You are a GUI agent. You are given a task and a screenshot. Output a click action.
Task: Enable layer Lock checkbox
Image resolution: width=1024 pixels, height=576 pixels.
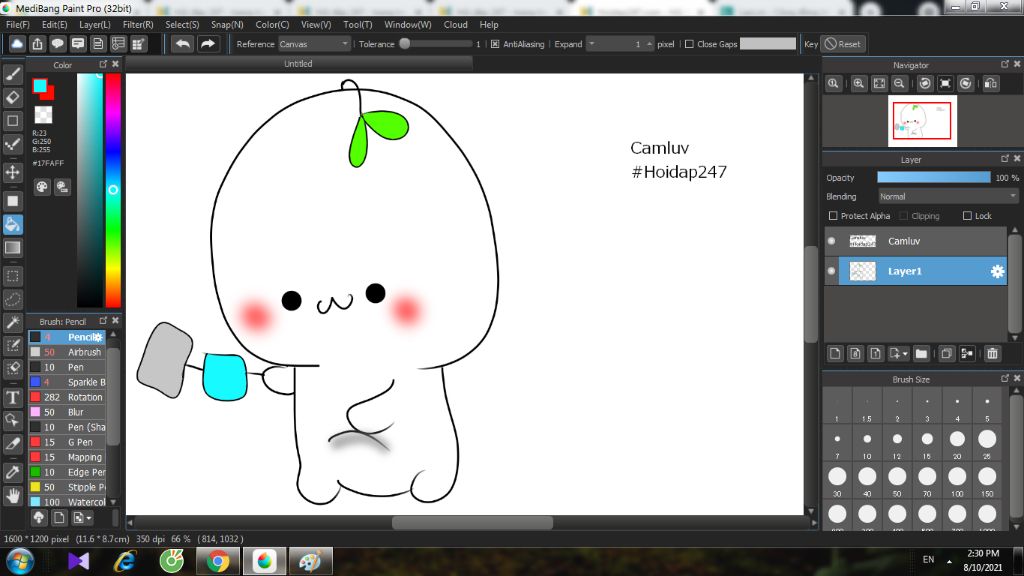coord(967,216)
